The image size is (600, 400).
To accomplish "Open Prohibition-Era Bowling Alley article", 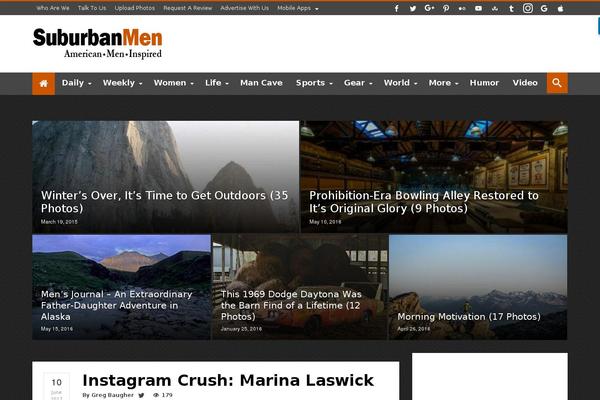I will [x=424, y=202].
